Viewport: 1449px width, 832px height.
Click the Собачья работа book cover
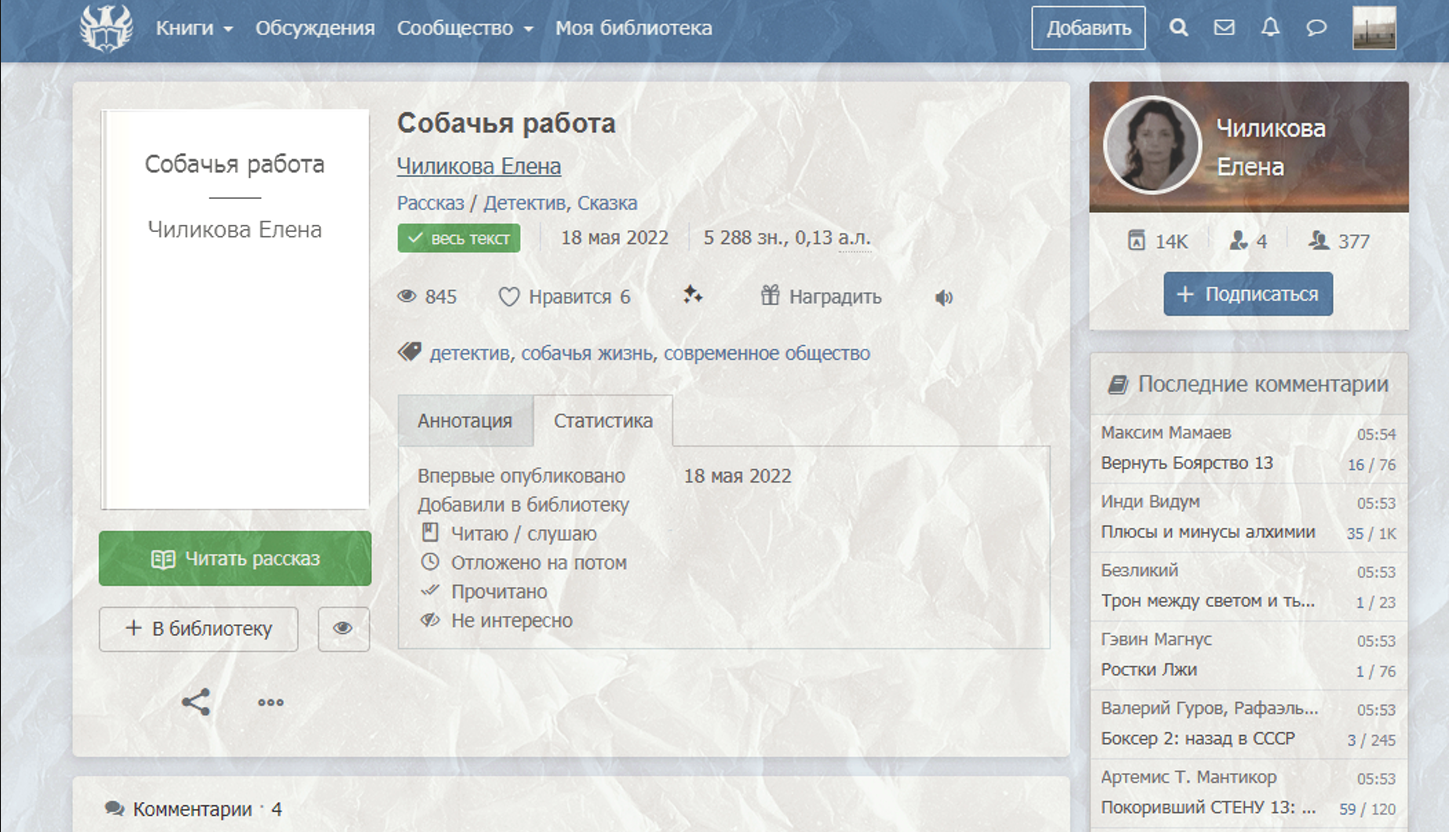coord(235,310)
